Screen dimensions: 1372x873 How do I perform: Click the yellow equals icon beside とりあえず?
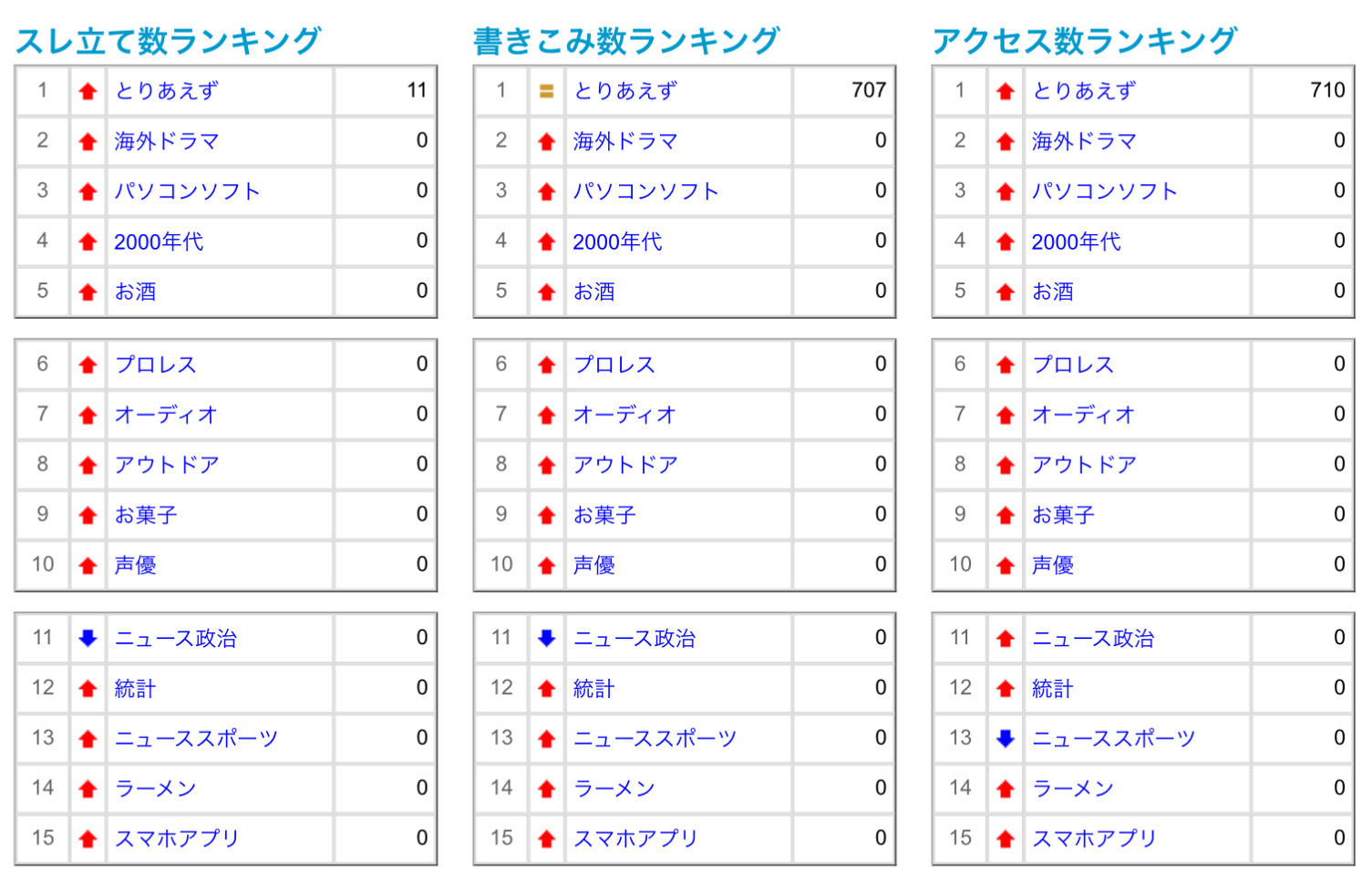(x=546, y=91)
